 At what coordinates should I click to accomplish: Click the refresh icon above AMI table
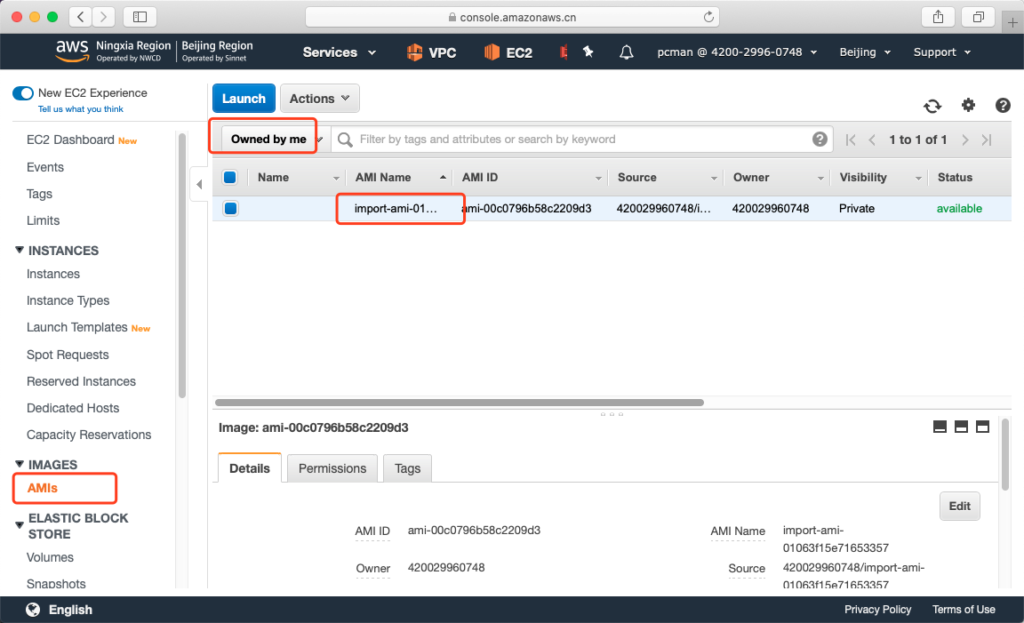[932, 106]
